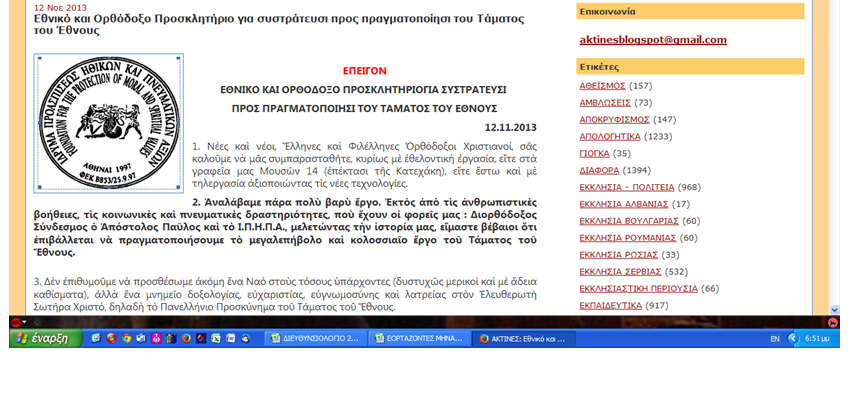Switch to the ΔΙΕΥΘΥΝΣΙΟΛΟΓΙΟ taskbar window
This screenshot has height=400, width=848.
coord(314,338)
